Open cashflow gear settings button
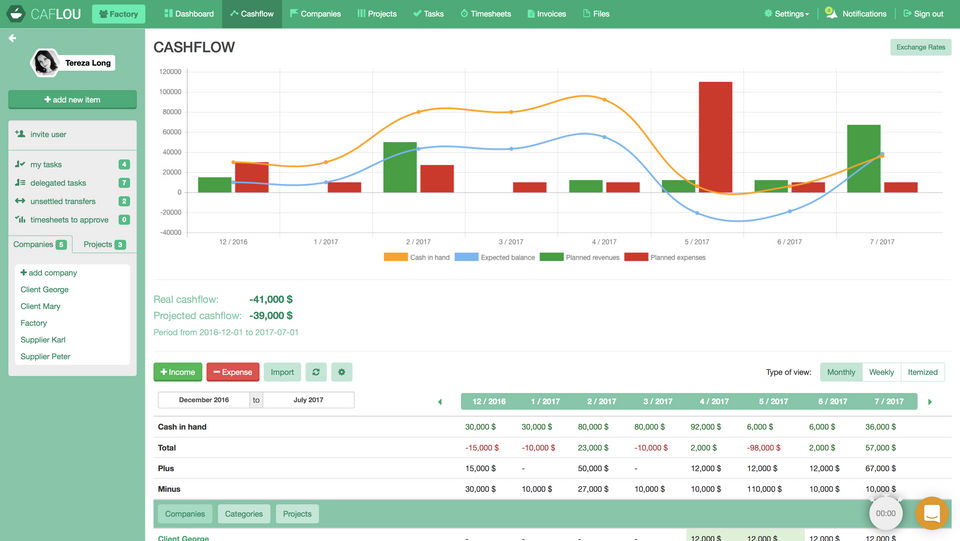Screen dimensions: 960x541 [x=342, y=371]
